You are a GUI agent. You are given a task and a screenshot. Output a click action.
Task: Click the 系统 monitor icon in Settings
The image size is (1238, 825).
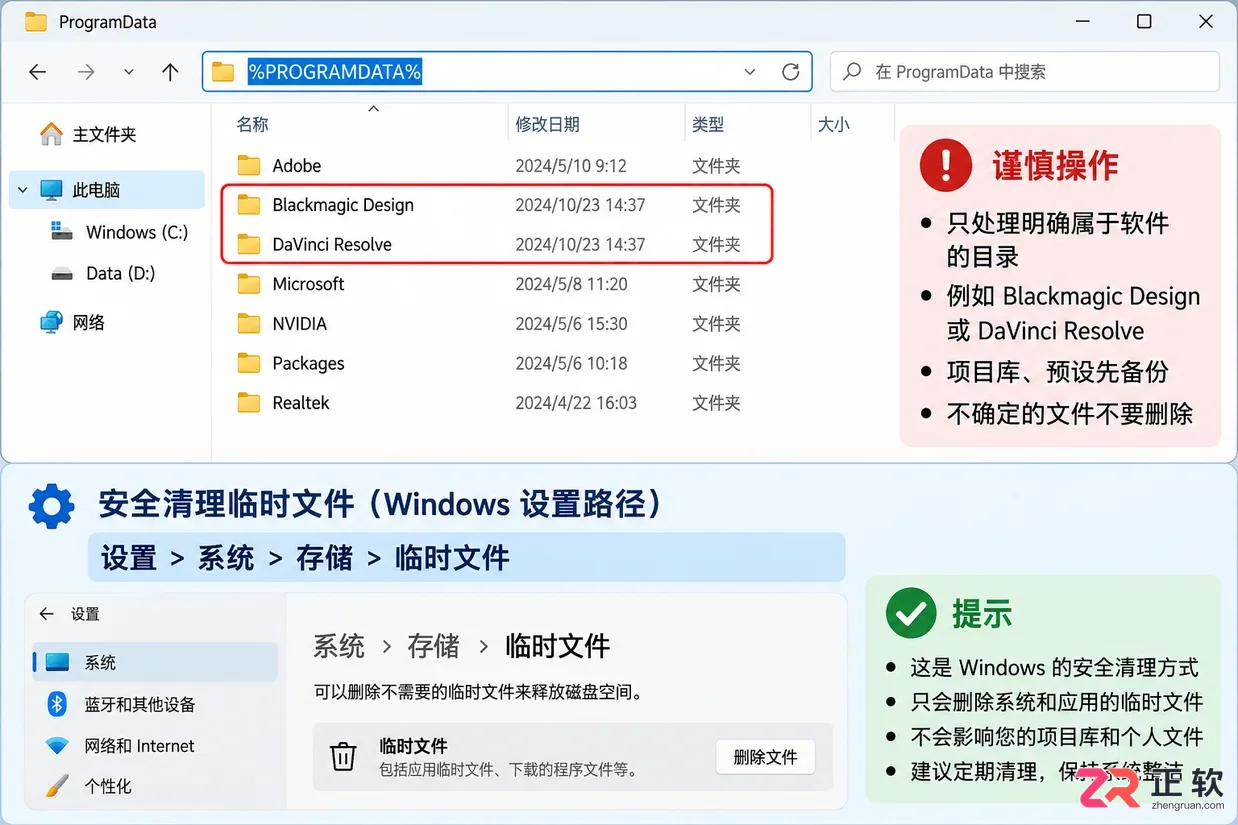(57, 662)
